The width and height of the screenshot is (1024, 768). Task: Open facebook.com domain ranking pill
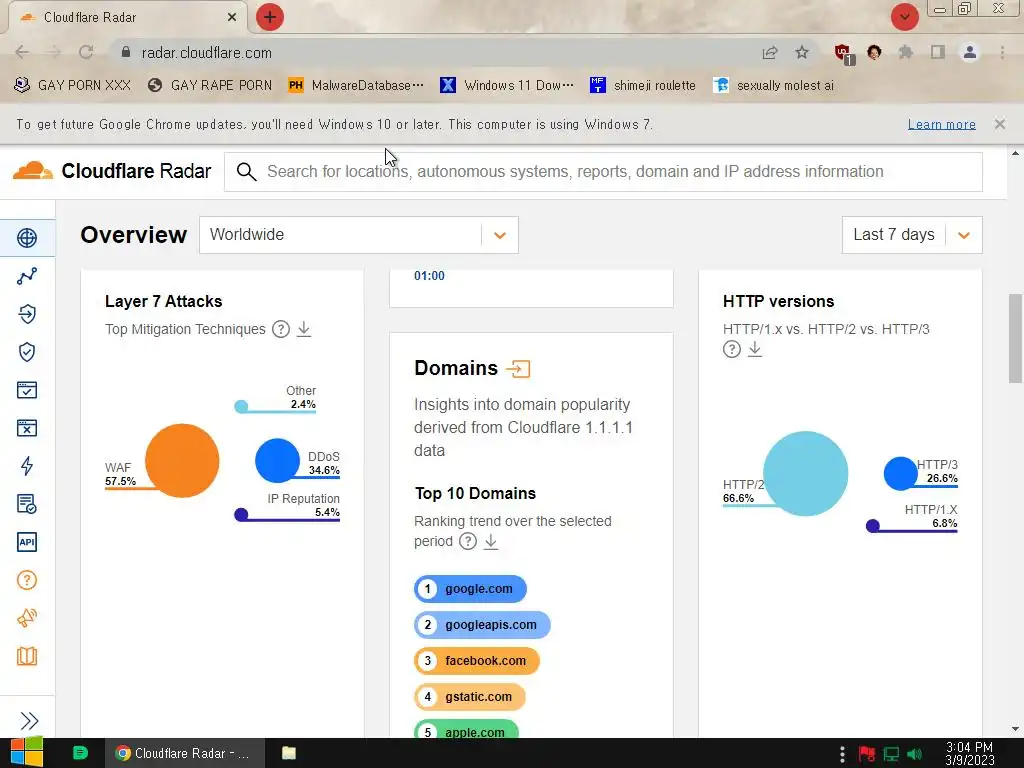click(477, 661)
